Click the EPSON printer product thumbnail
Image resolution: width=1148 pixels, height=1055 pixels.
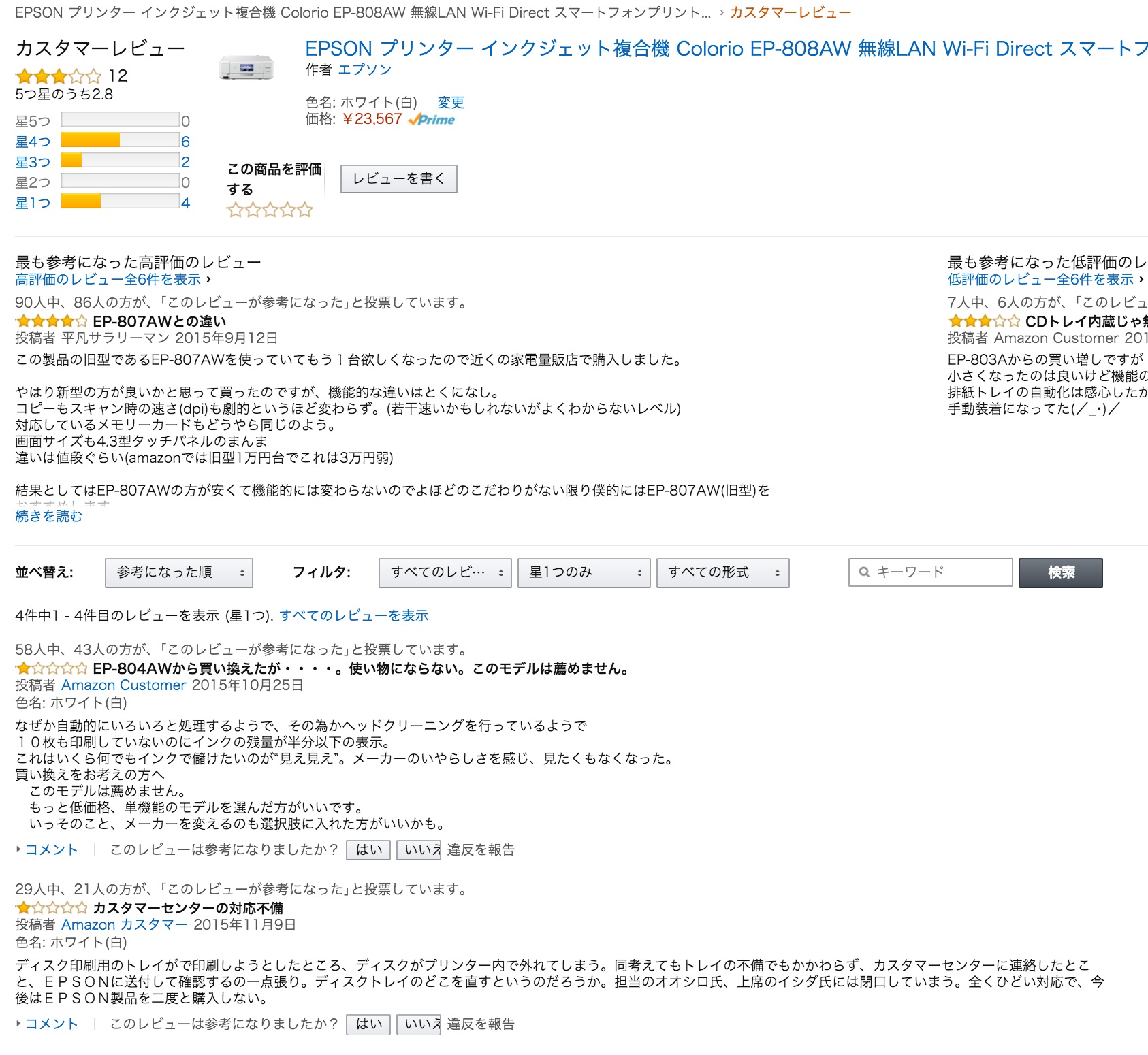(246, 67)
